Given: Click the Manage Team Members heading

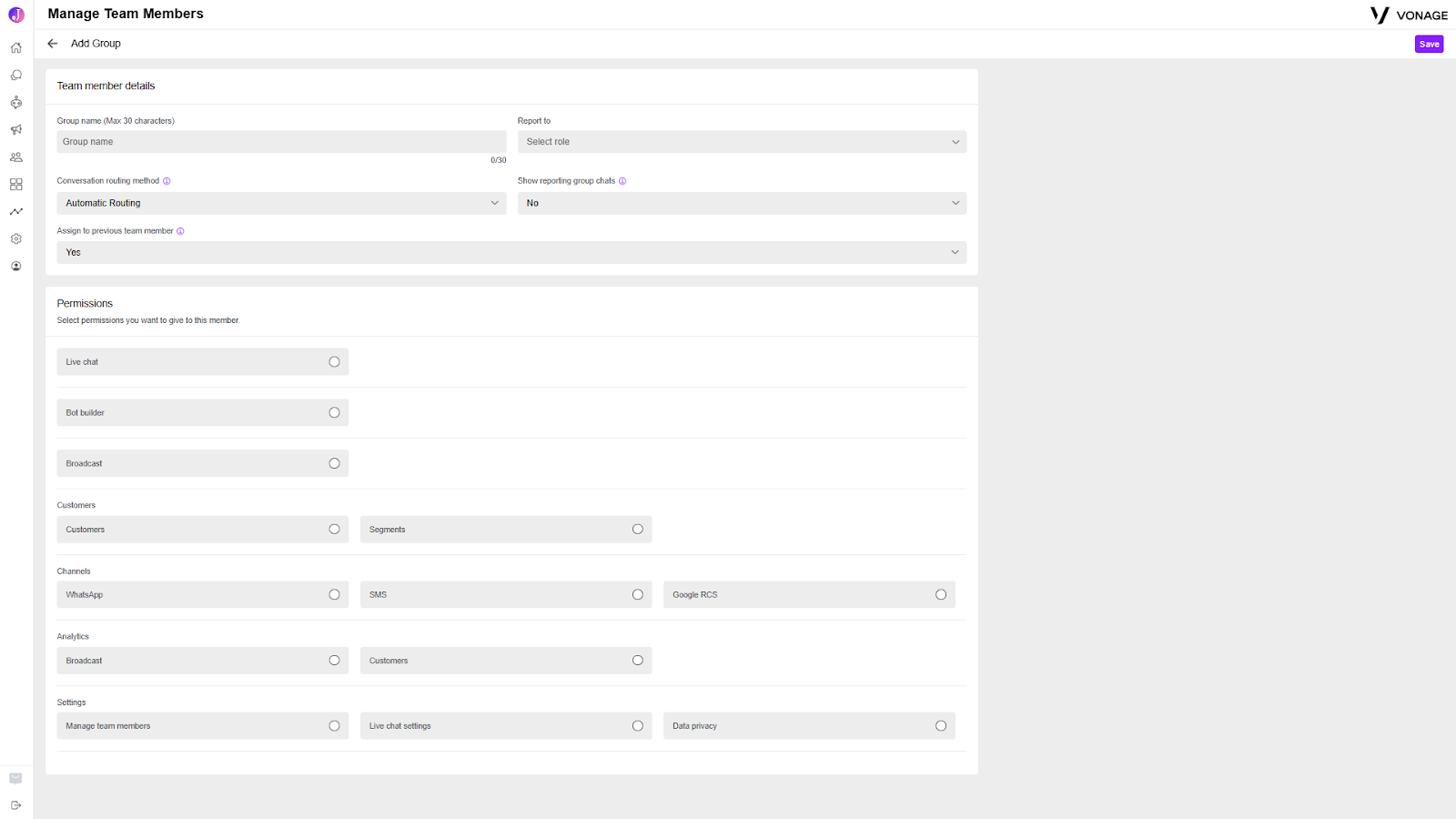Looking at the screenshot, I should pyautogui.click(x=126, y=14).
